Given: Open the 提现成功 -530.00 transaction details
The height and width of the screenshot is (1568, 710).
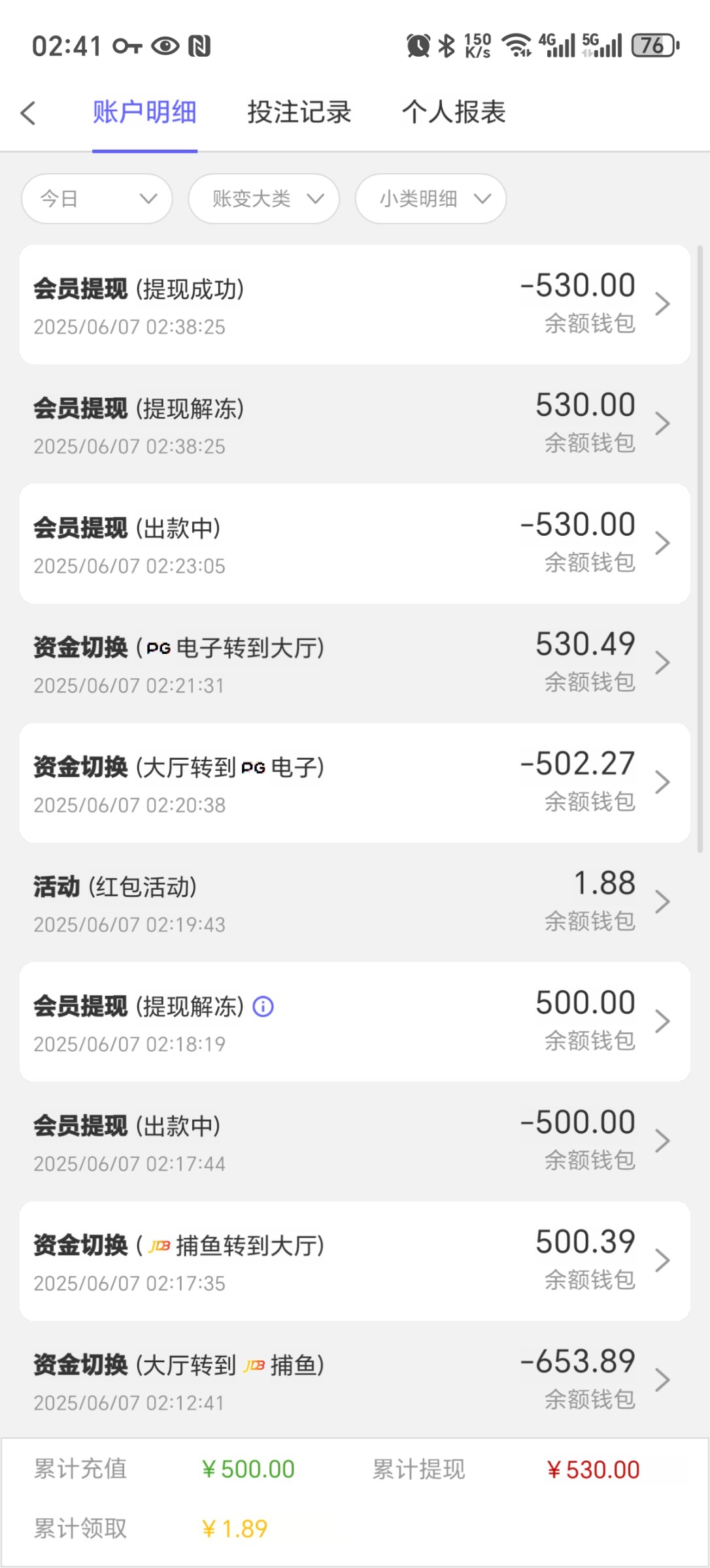Looking at the screenshot, I should (354, 304).
